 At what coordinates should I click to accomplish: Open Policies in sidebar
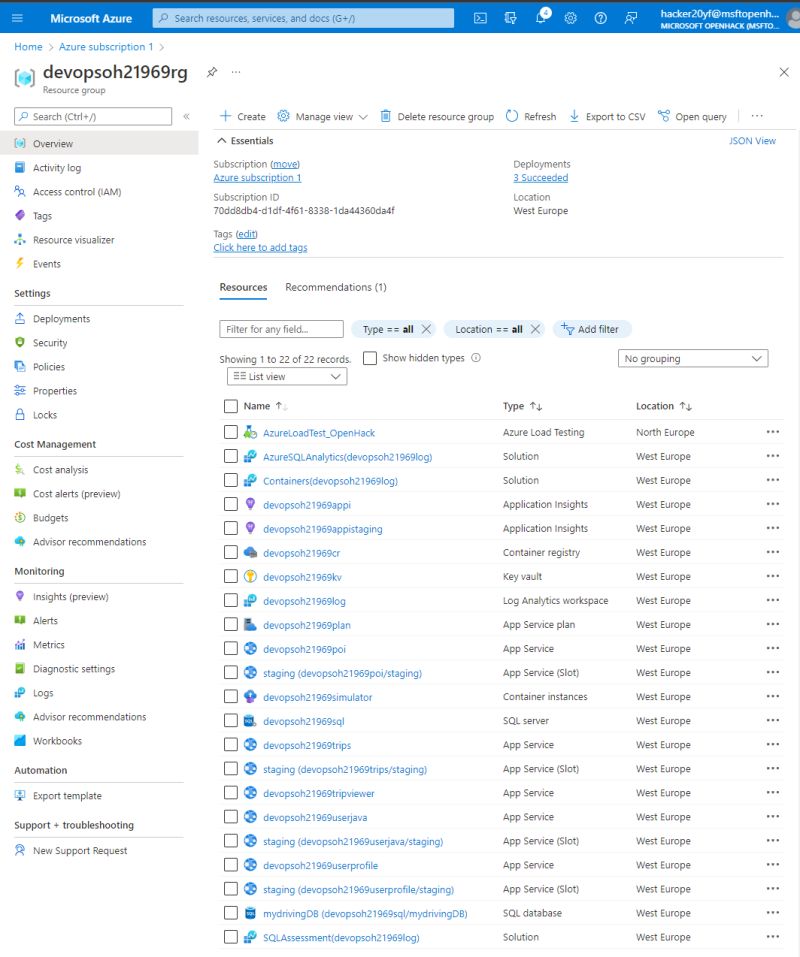click(48, 367)
